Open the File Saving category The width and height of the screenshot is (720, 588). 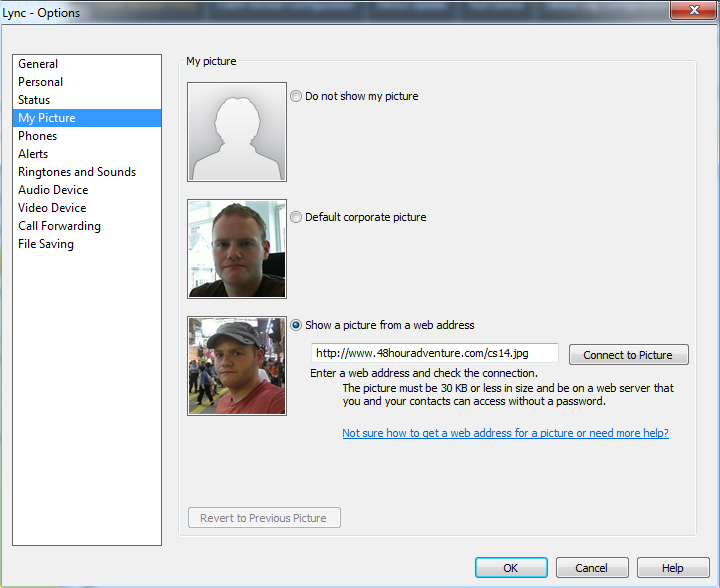(x=87, y=244)
